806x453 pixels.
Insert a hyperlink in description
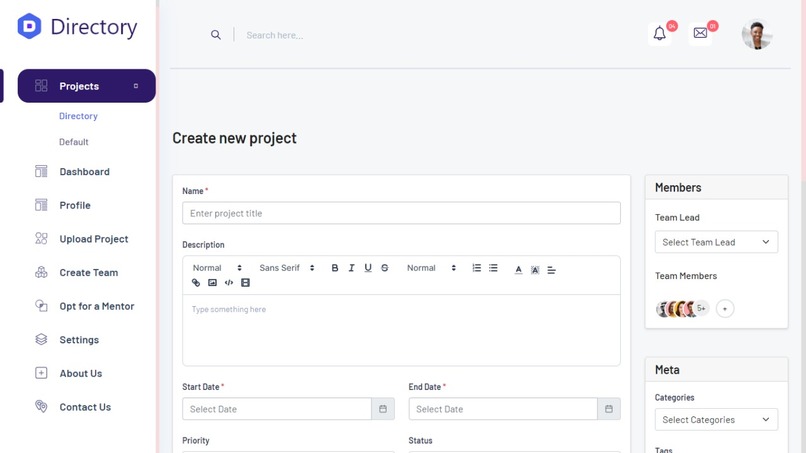pyautogui.click(x=196, y=282)
